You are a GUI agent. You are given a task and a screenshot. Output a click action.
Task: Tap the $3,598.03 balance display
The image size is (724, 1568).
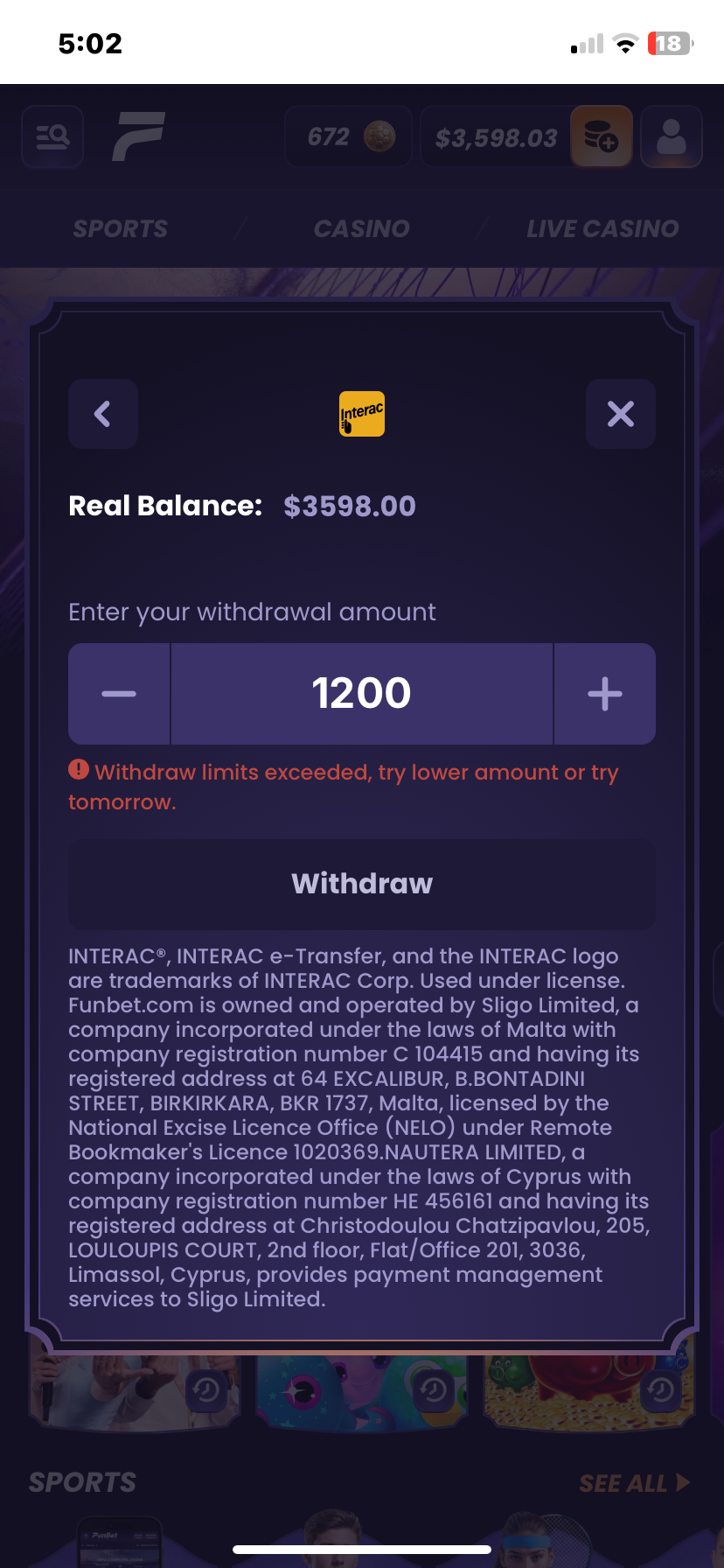496,137
